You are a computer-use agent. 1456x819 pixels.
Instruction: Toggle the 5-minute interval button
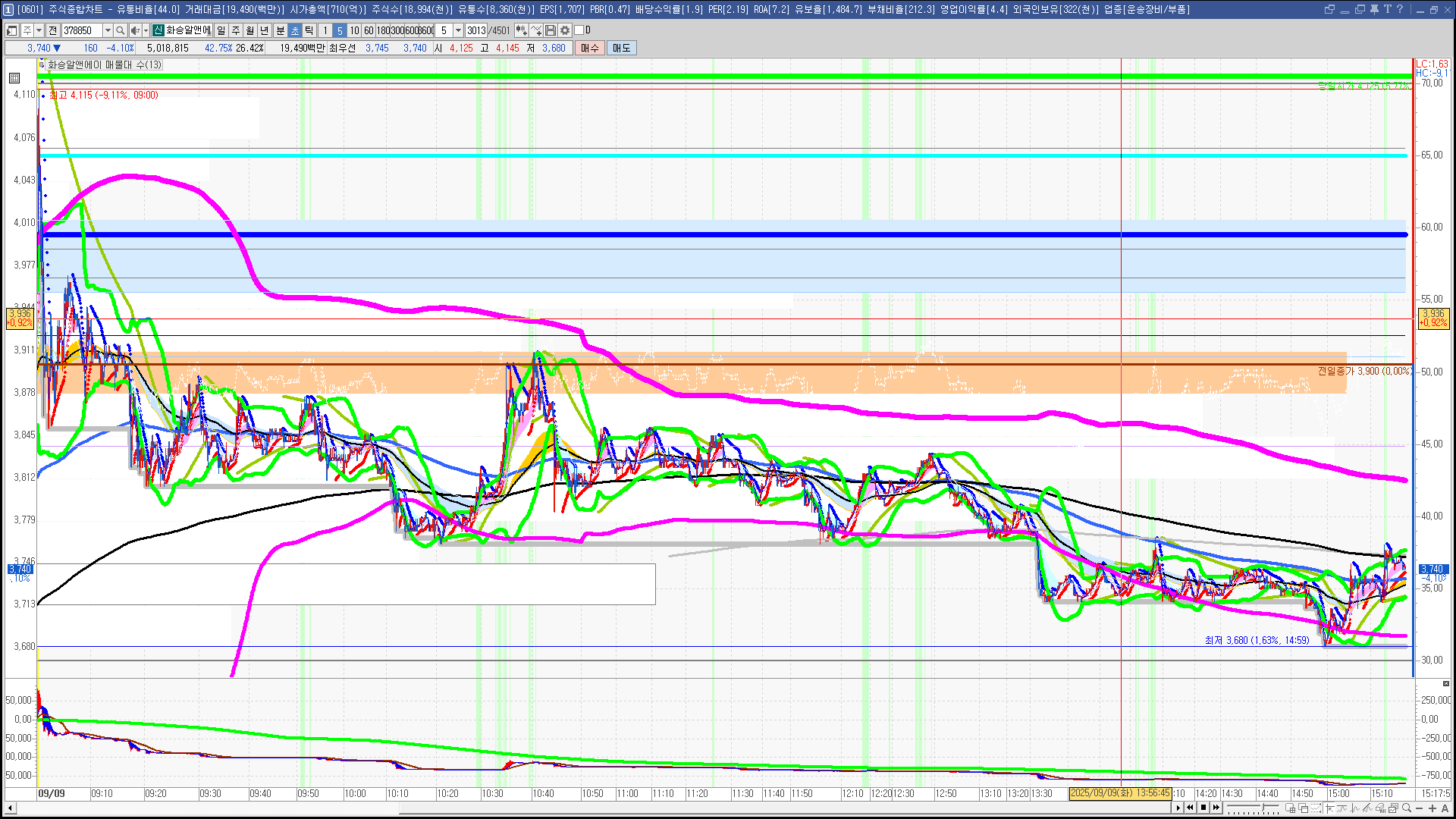pos(340,30)
